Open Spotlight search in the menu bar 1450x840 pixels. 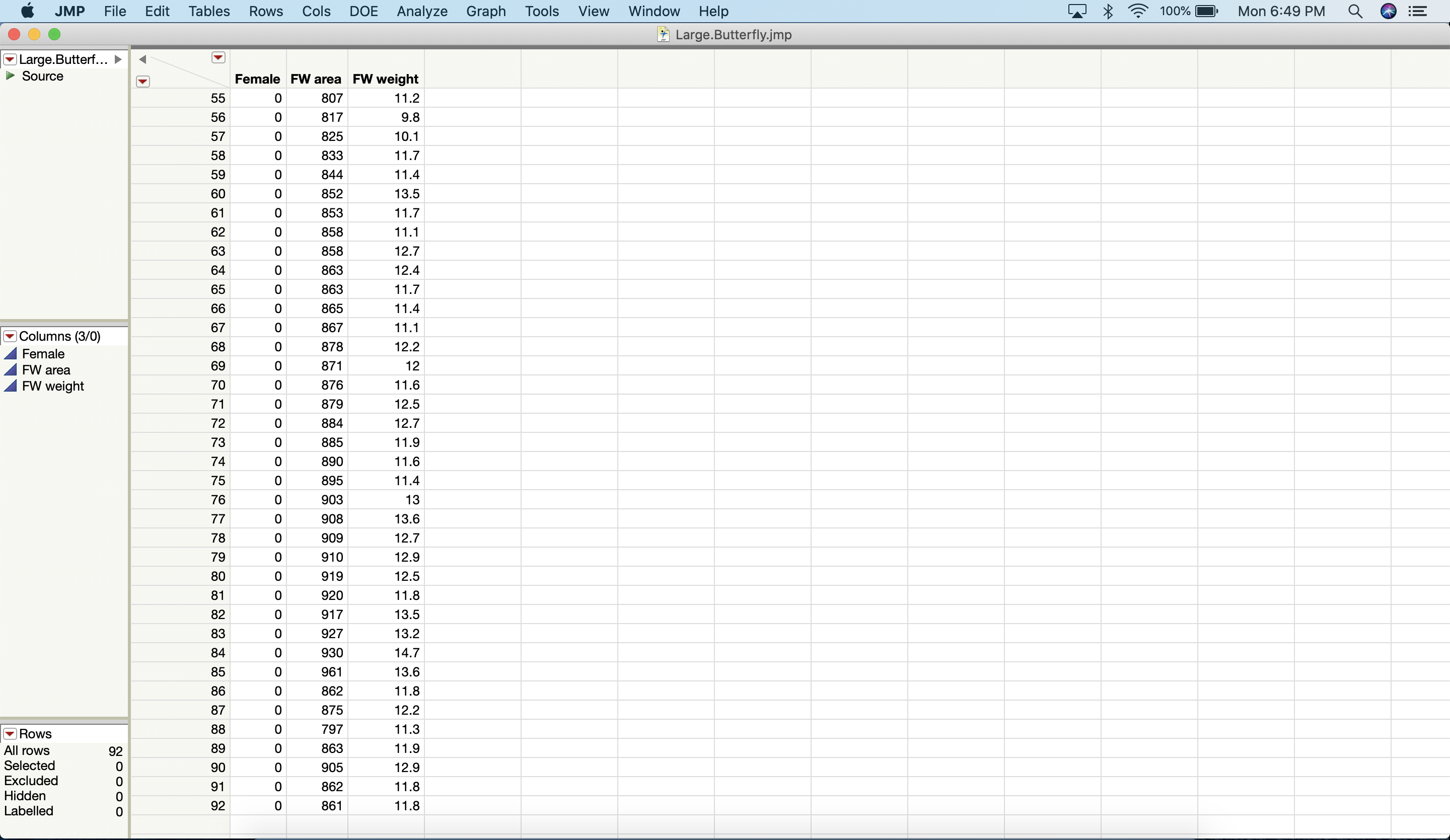(x=1355, y=12)
